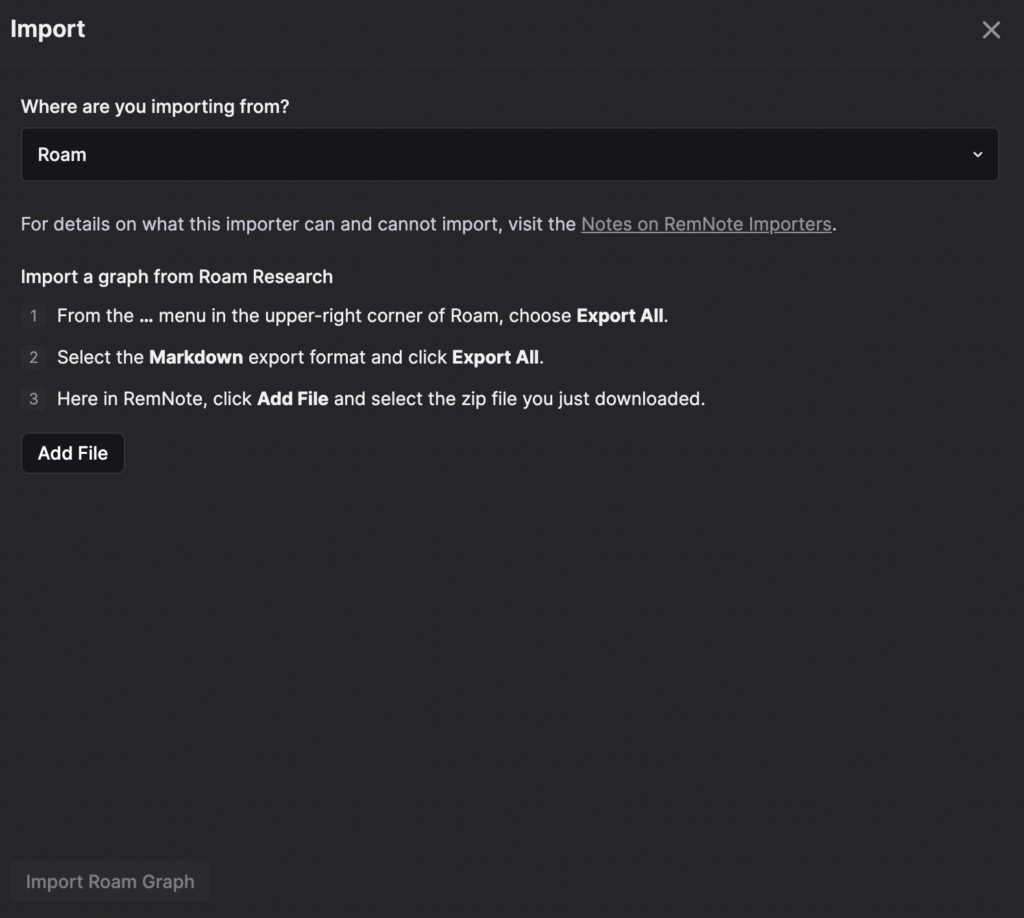Click bold 'Export All' in step 2
1024x918 pixels.
(x=495, y=357)
